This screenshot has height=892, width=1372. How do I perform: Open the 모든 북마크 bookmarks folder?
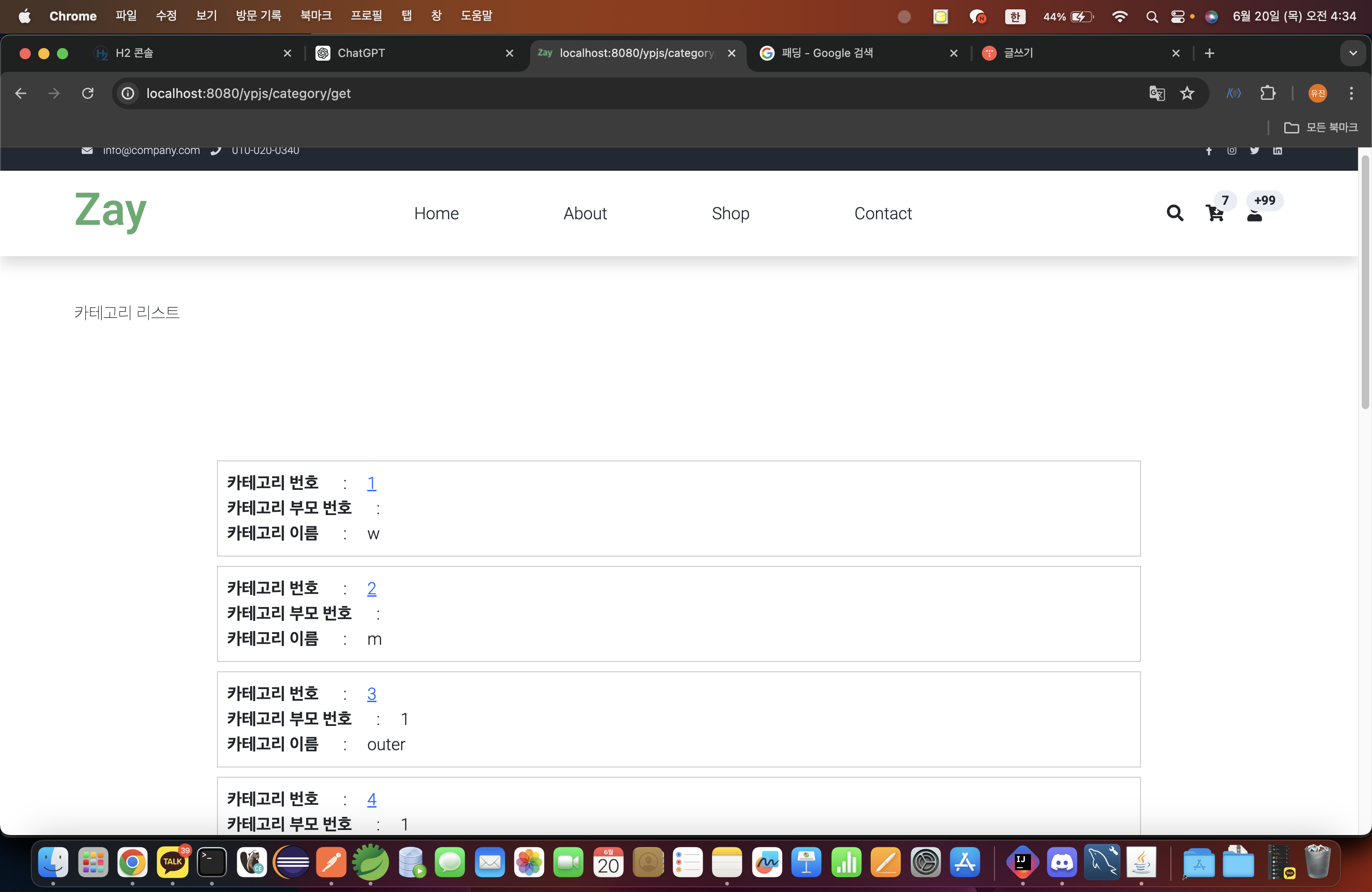click(x=1321, y=127)
